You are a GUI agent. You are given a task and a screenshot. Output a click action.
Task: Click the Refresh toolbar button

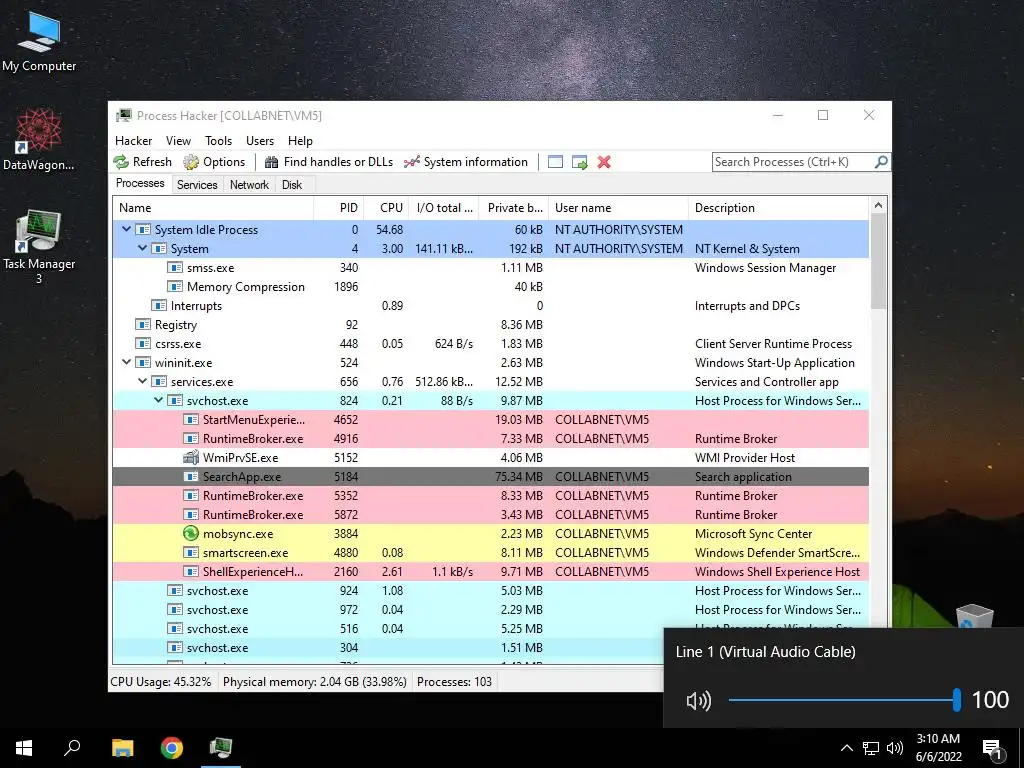[x=142, y=162]
